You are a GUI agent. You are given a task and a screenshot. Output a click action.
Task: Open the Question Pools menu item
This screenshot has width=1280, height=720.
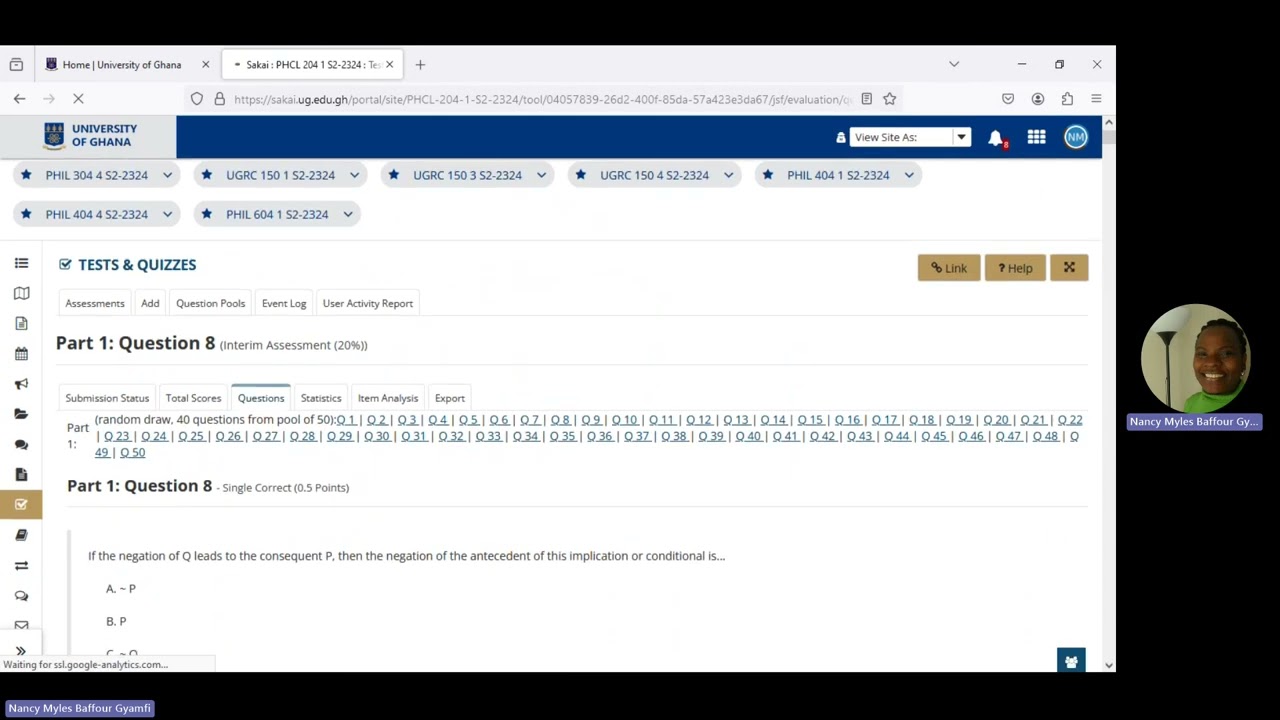(210, 303)
